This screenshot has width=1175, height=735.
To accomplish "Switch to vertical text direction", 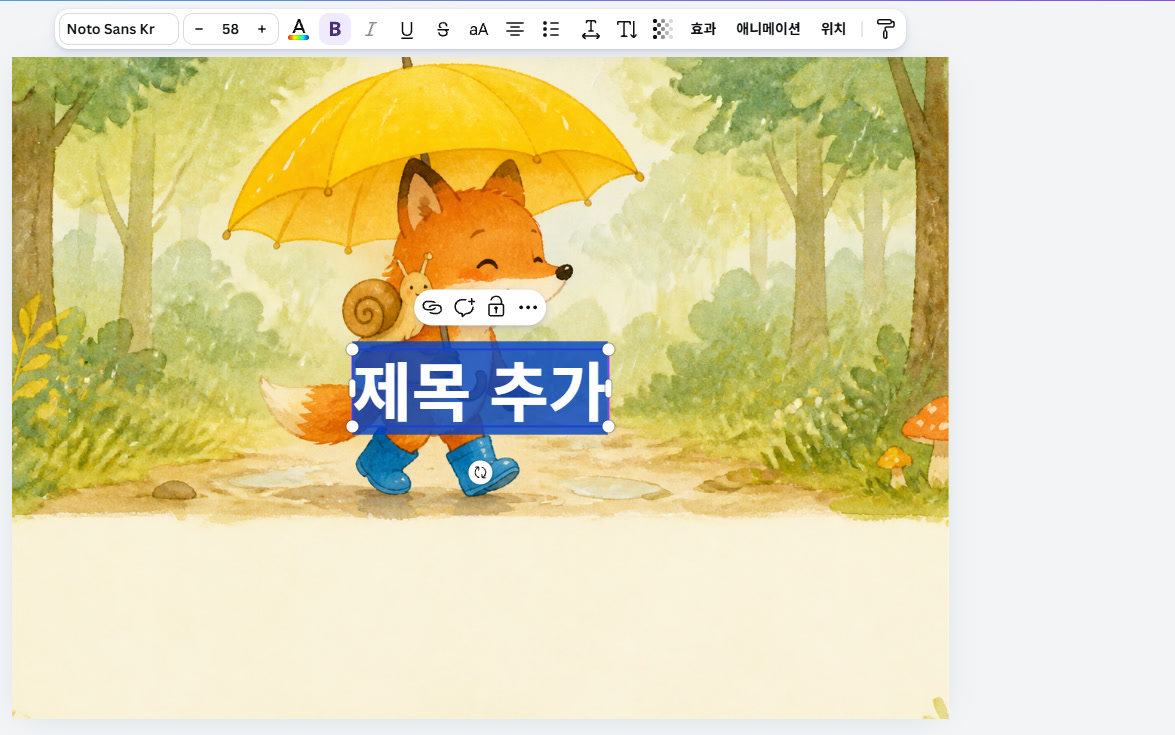I will pyautogui.click(x=626, y=29).
